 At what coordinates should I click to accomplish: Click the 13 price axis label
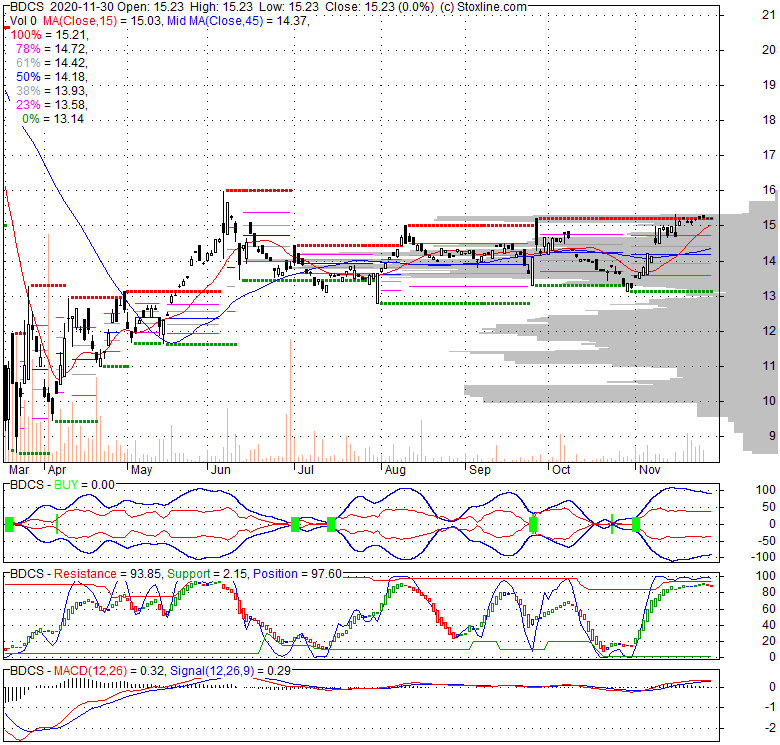[x=769, y=295]
